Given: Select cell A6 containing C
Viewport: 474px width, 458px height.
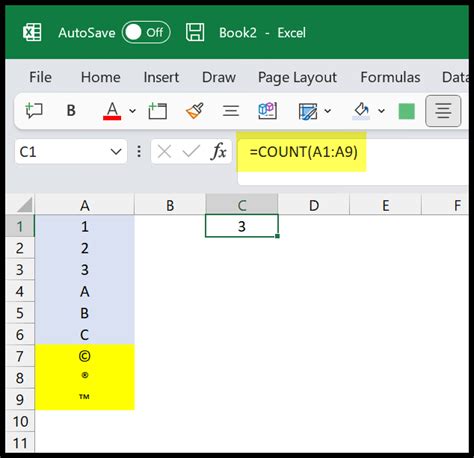Looking at the screenshot, I should (x=85, y=334).
